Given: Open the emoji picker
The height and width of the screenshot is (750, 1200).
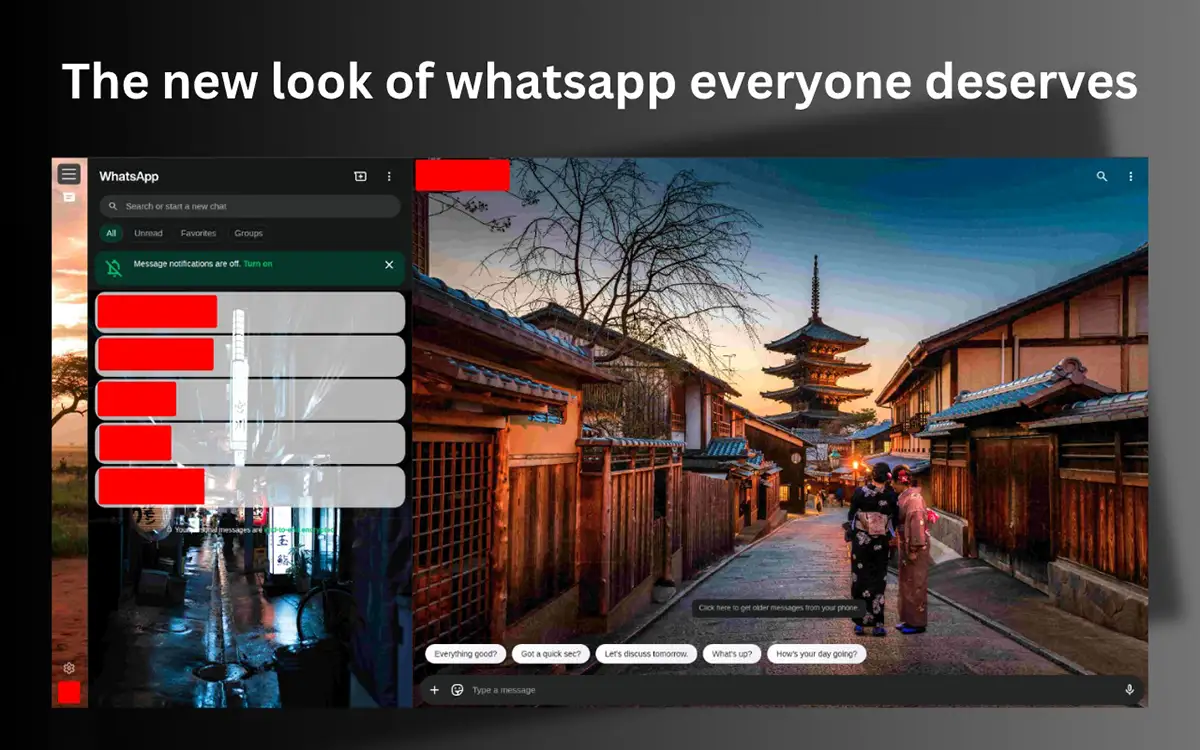Looking at the screenshot, I should pyautogui.click(x=457, y=690).
